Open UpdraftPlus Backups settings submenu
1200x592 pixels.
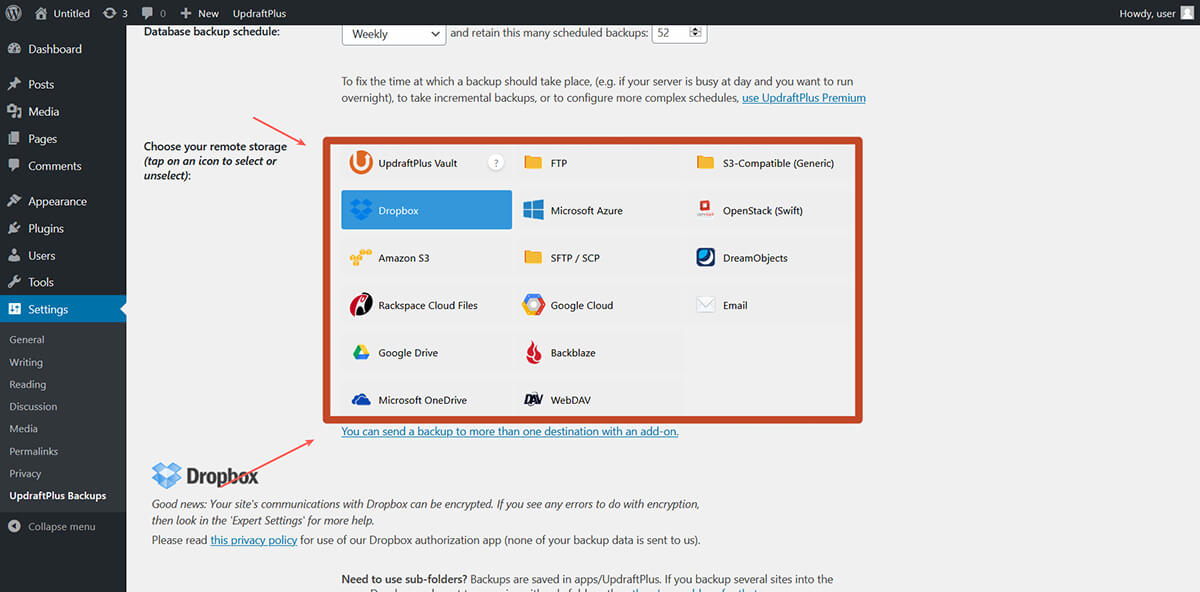tap(58, 495)
